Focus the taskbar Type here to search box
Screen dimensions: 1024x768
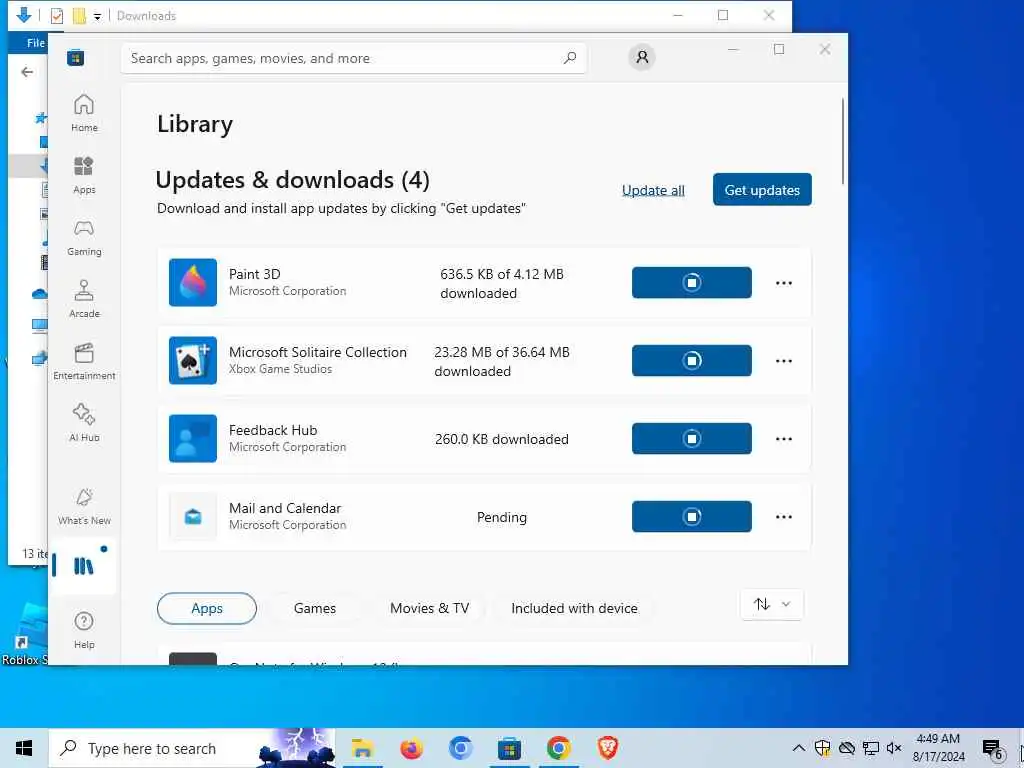pyautogui.click(x=192, y=748)
